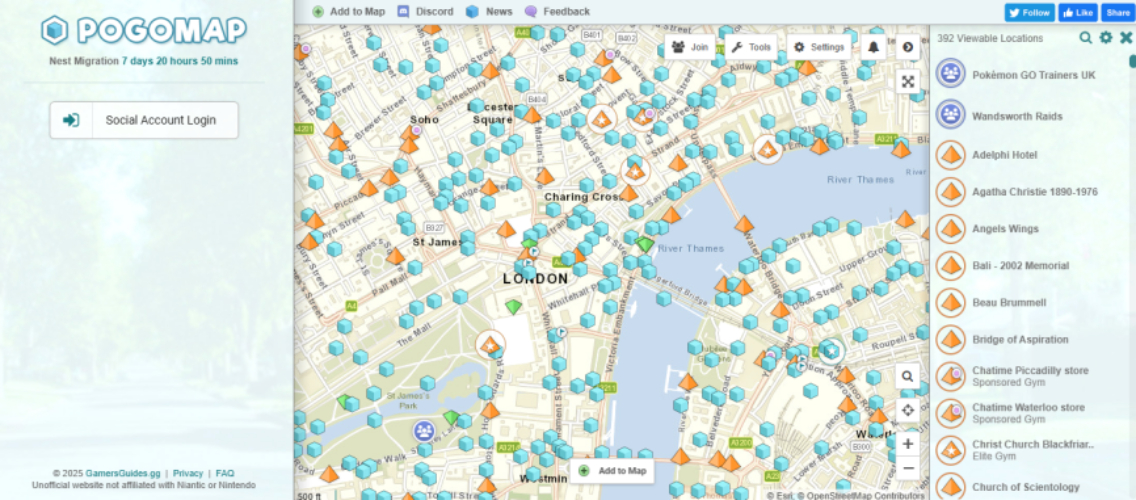The image size is (1136, 500).
Task: Open the Tools menu on the map
Action: point(751,47)
